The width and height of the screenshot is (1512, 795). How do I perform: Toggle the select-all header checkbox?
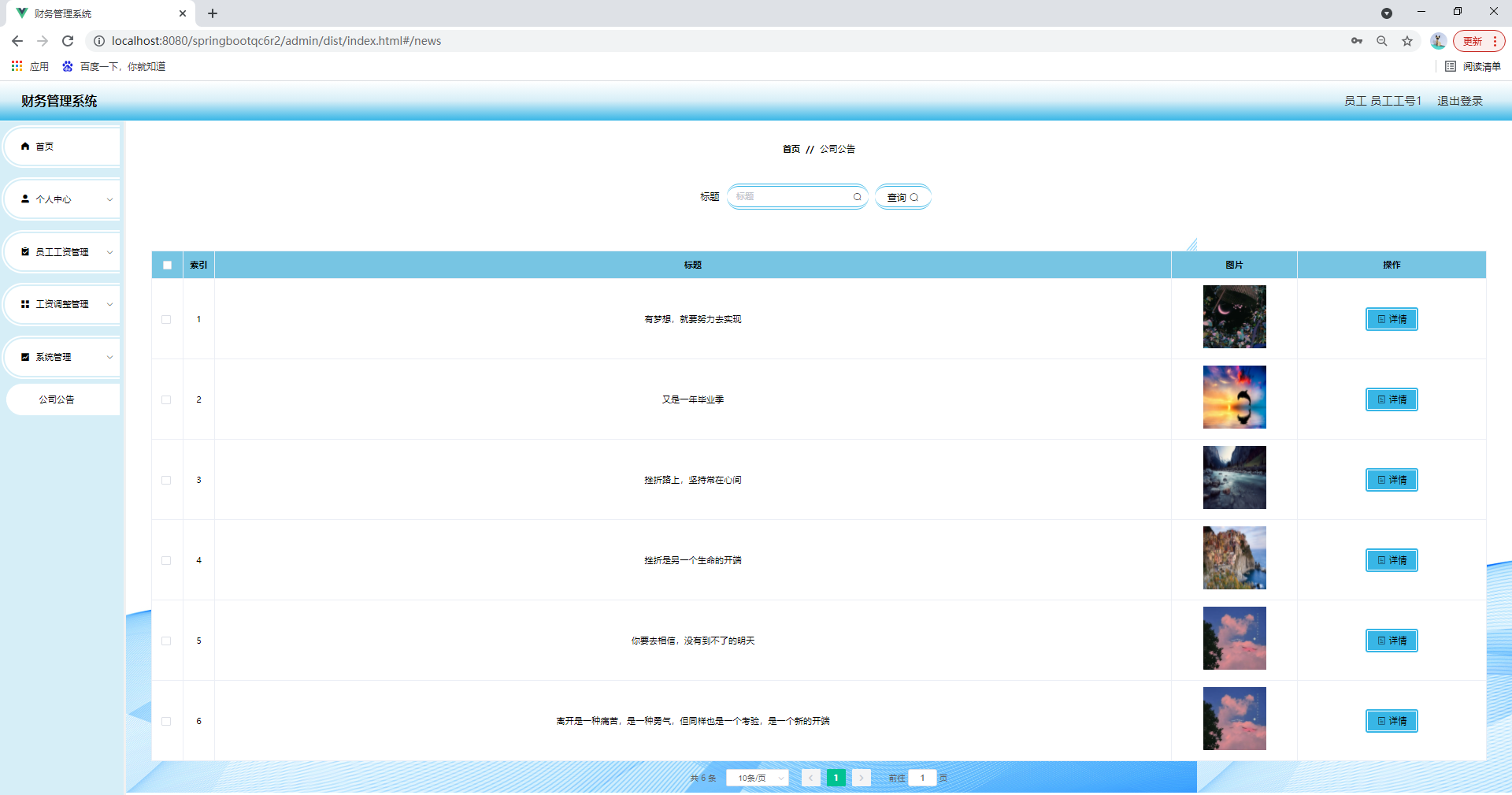point(167,266)
